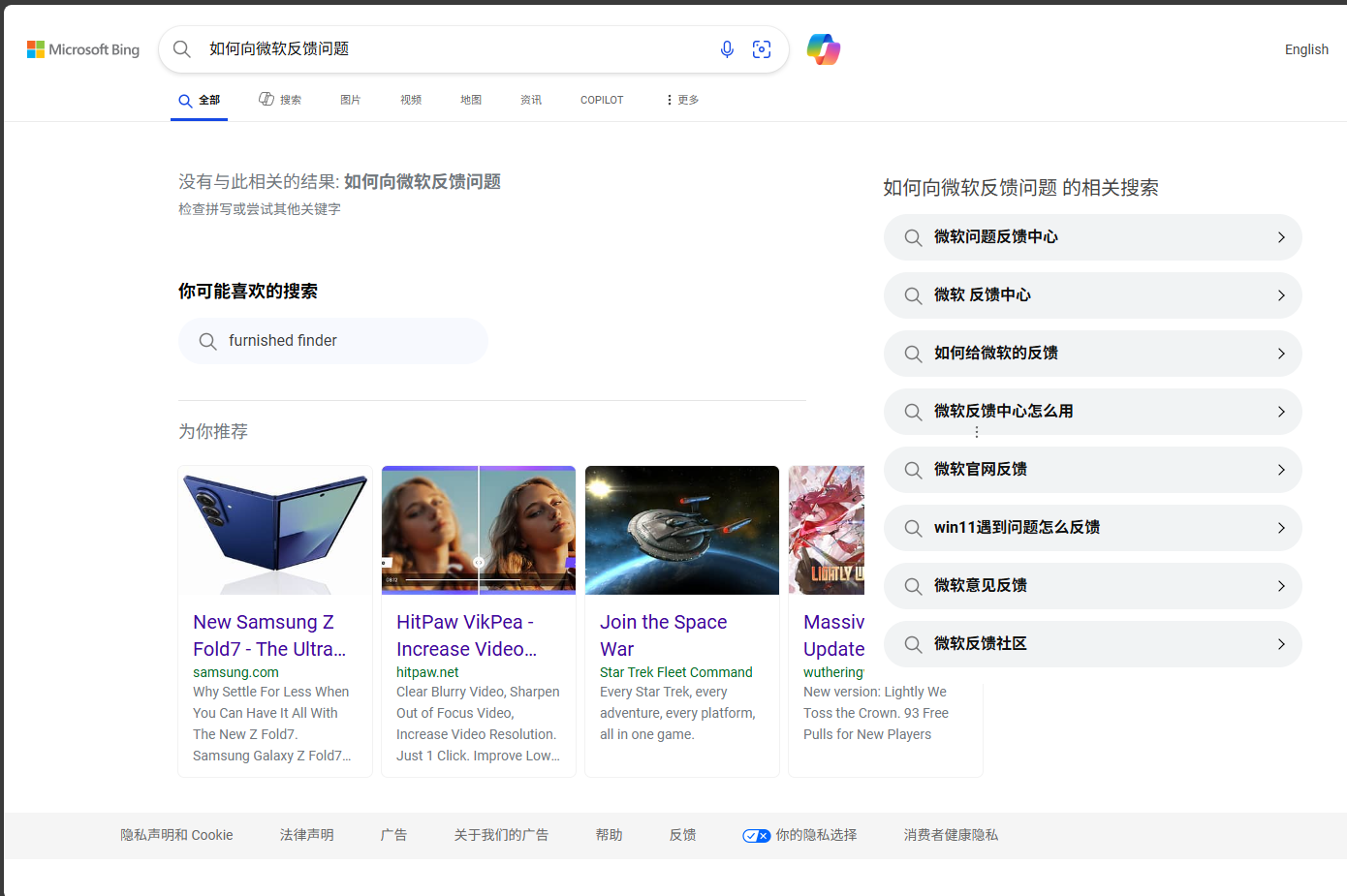Start a voice search with the microphone icon
Viewport: 1347px width, 896px height.
point(727,48)
